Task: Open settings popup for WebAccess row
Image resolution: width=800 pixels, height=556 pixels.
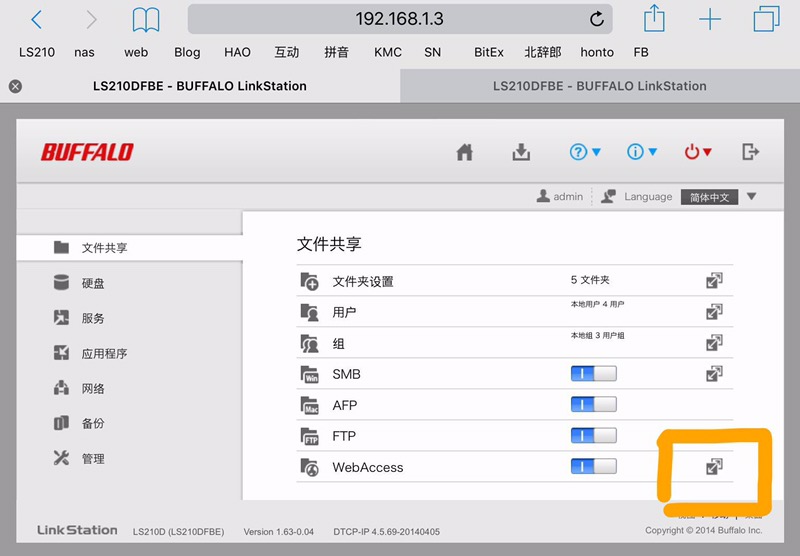Action: pos(714,466)
